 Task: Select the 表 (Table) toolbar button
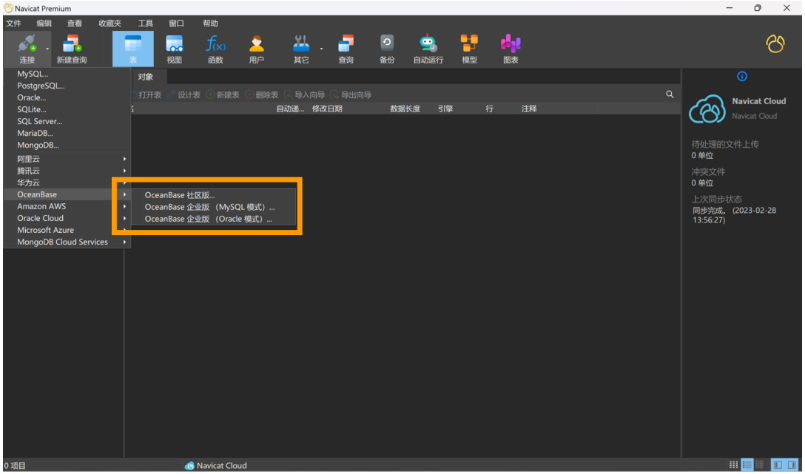tap(133, 49)
